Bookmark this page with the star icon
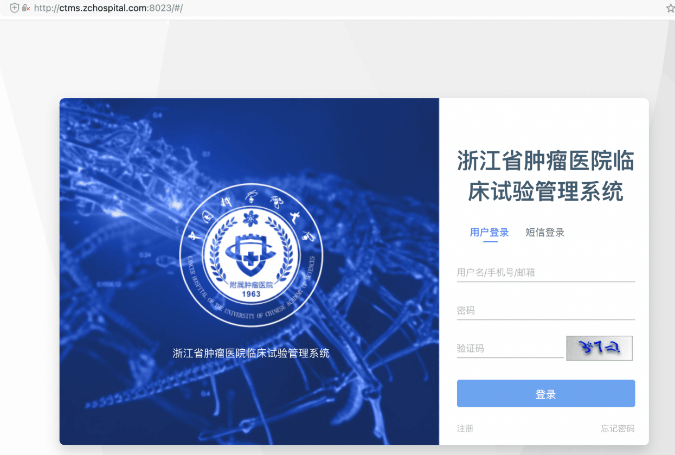 point(669,8)
